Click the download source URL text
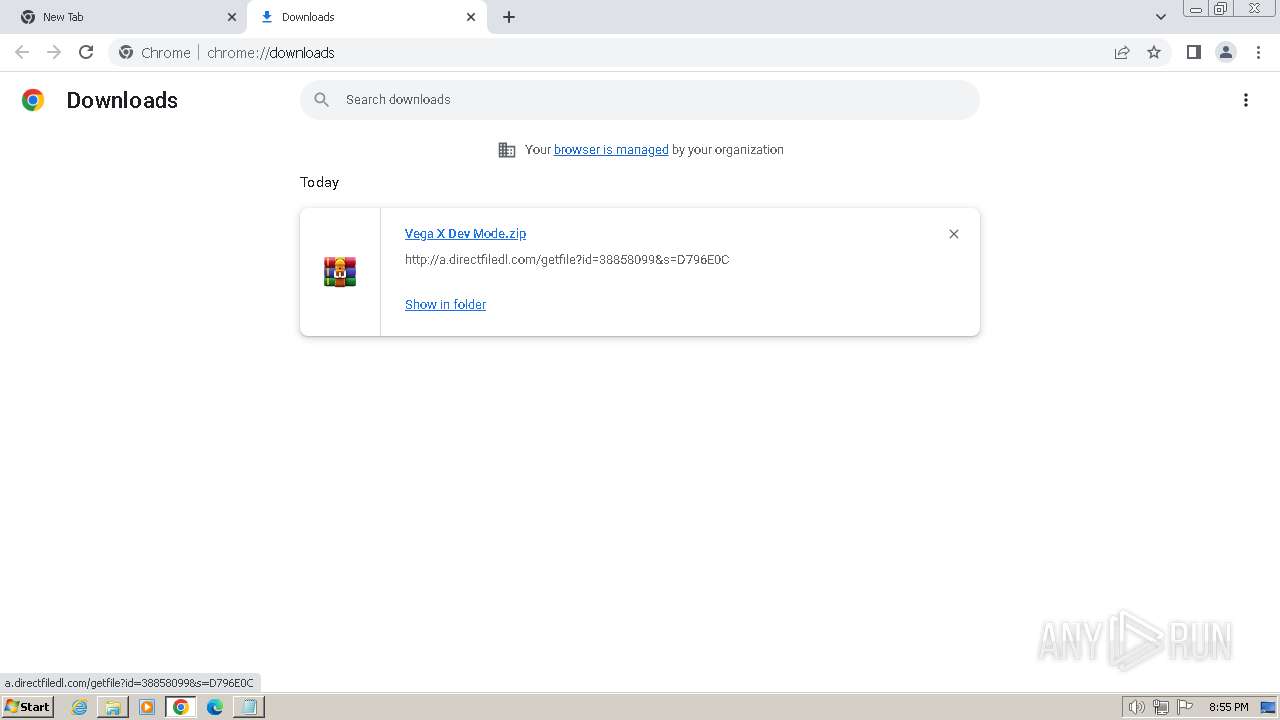The height and width of the screenshot is (720, 1280). 567,260
